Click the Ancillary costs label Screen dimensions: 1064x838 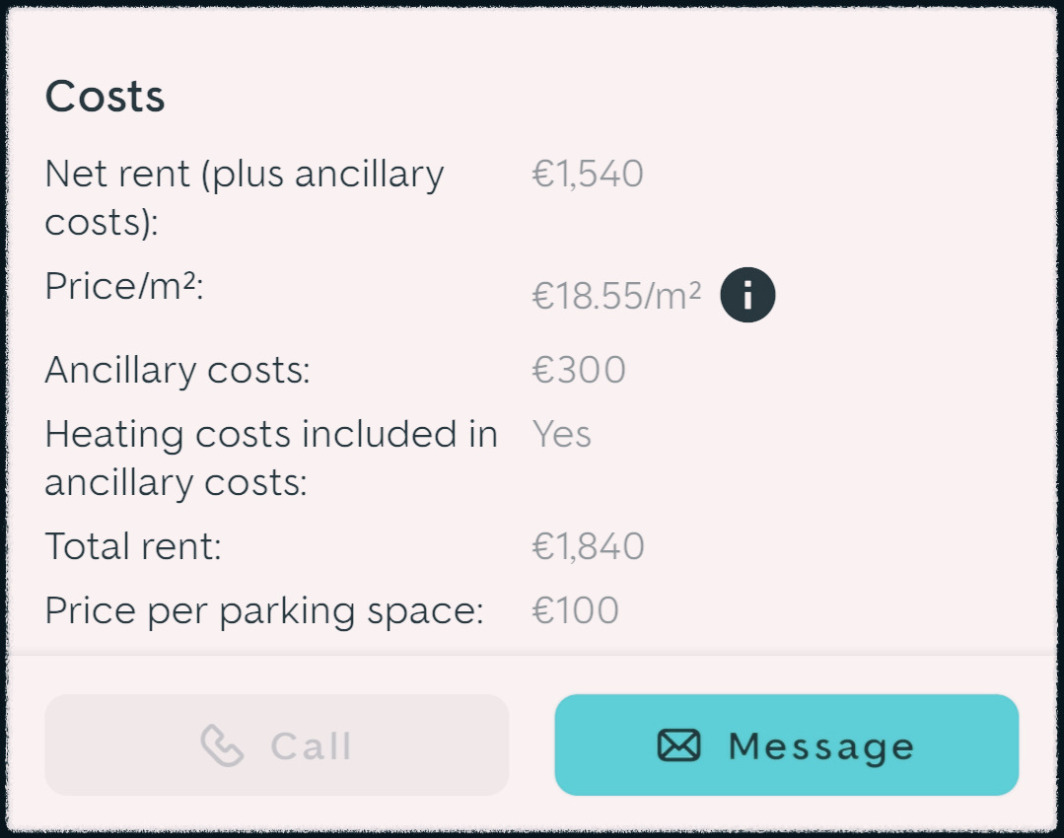(x=178, y=371)
